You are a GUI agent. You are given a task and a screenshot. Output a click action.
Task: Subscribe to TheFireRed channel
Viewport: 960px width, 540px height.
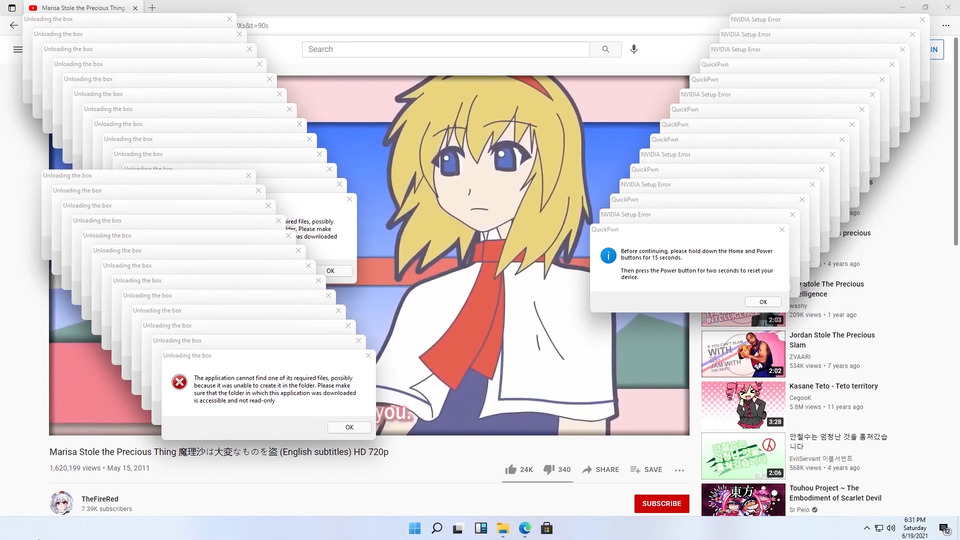661,503
